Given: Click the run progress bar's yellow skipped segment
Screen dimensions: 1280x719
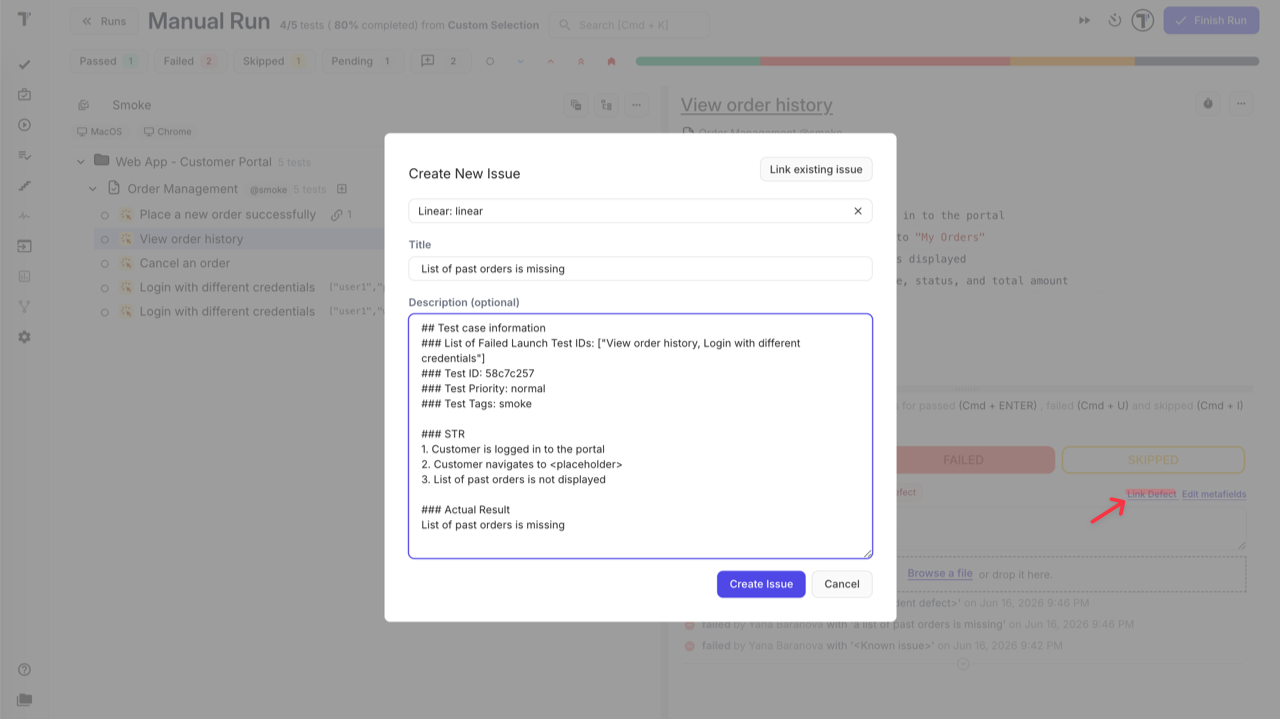Looking at the screenshot, I should (x=1072, y=61).
